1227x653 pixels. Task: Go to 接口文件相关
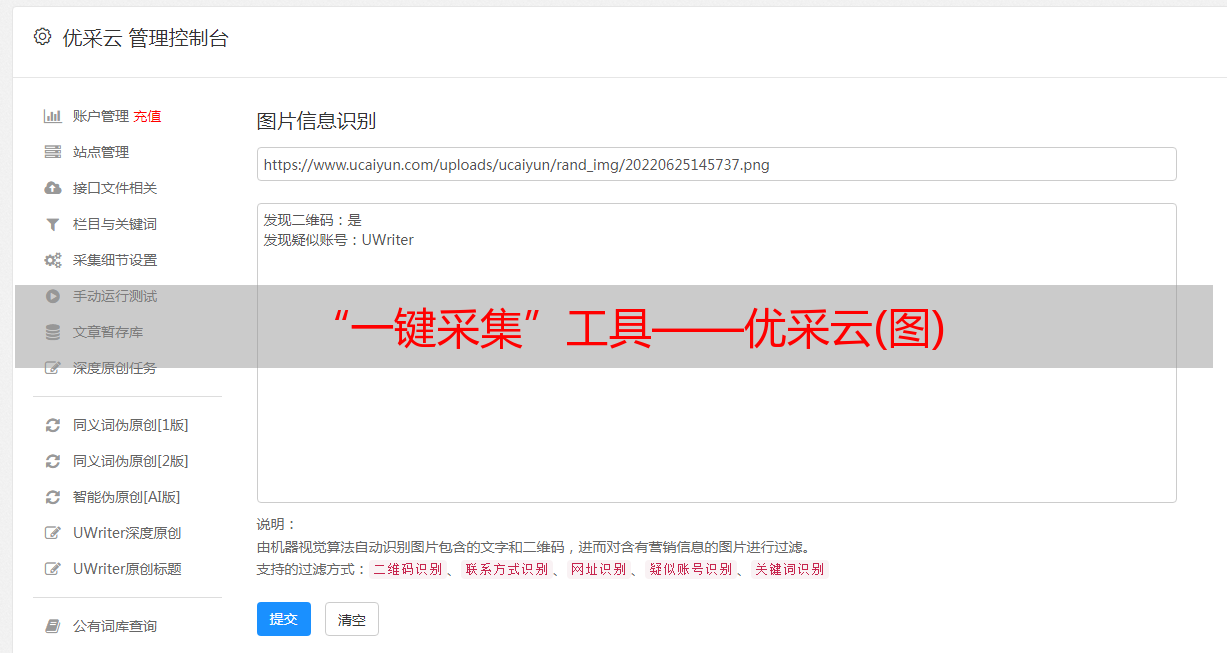point(115,188)
